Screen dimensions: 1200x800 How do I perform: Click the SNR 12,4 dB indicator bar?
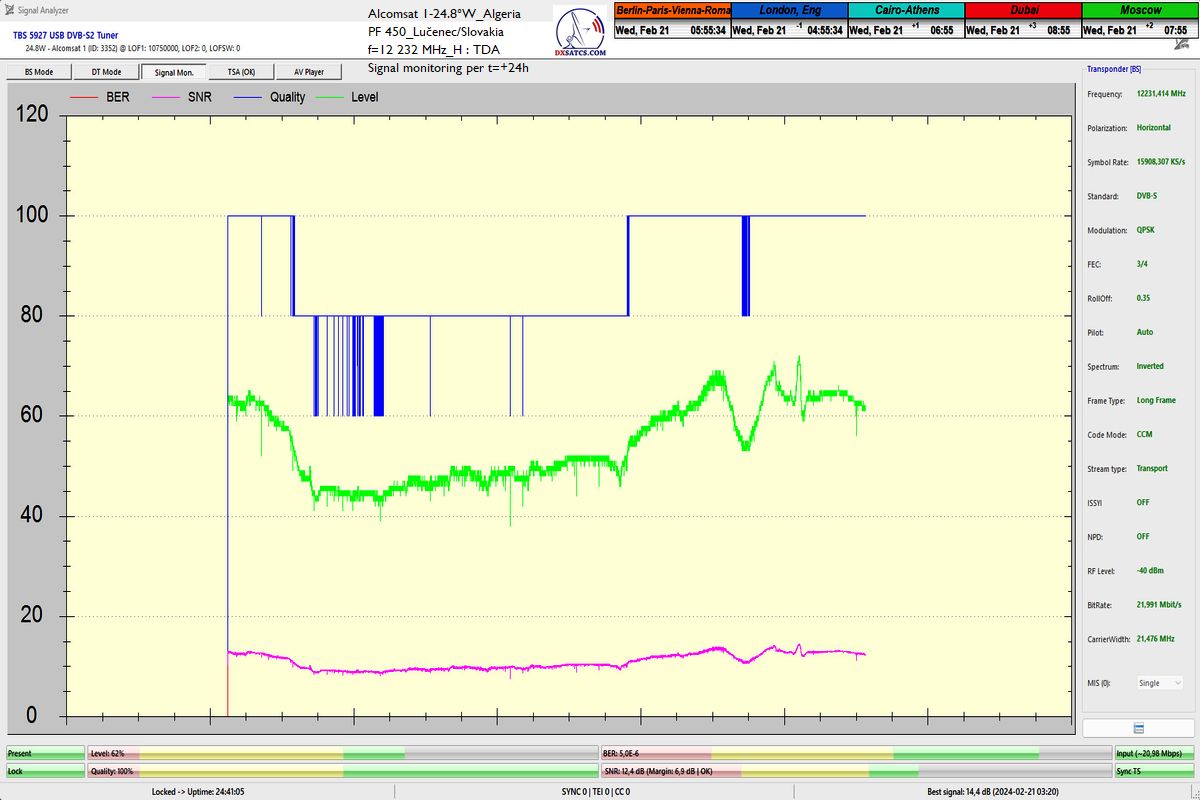[x=855, y=771]
